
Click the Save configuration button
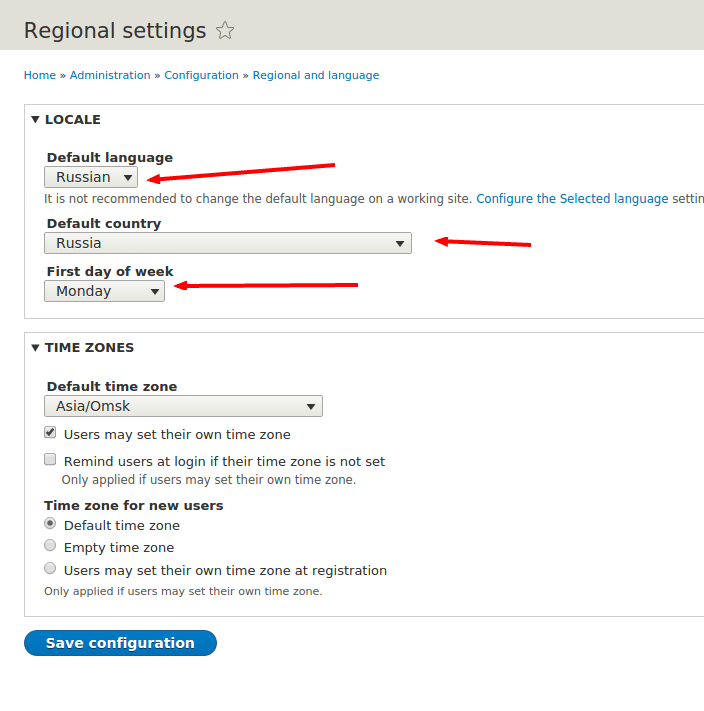120,643
